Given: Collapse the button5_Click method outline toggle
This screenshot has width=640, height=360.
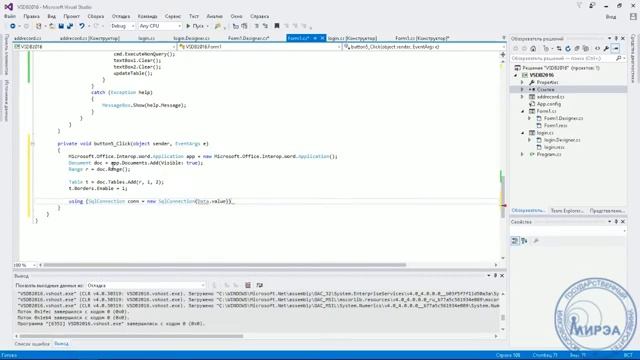Looking at the screenshot, I should point(33,144).
